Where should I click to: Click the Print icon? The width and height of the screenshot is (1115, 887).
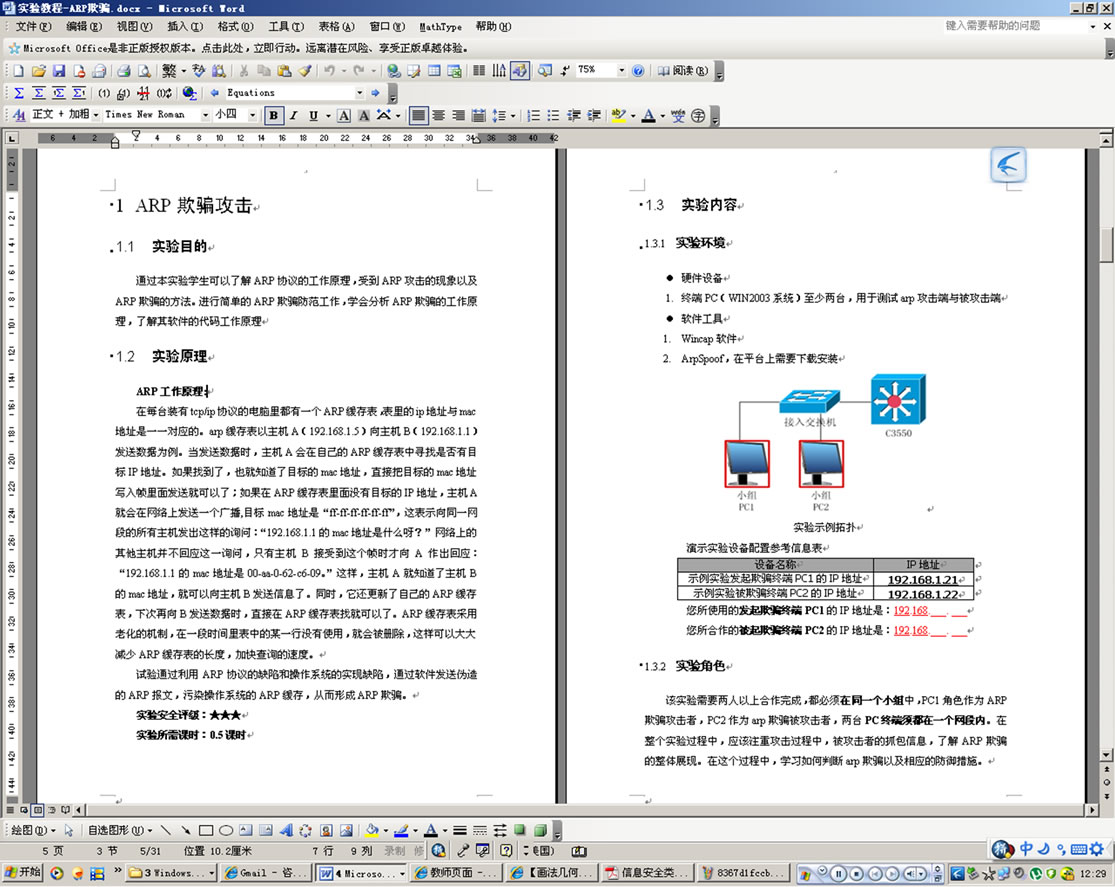click(x=124, y=71)
